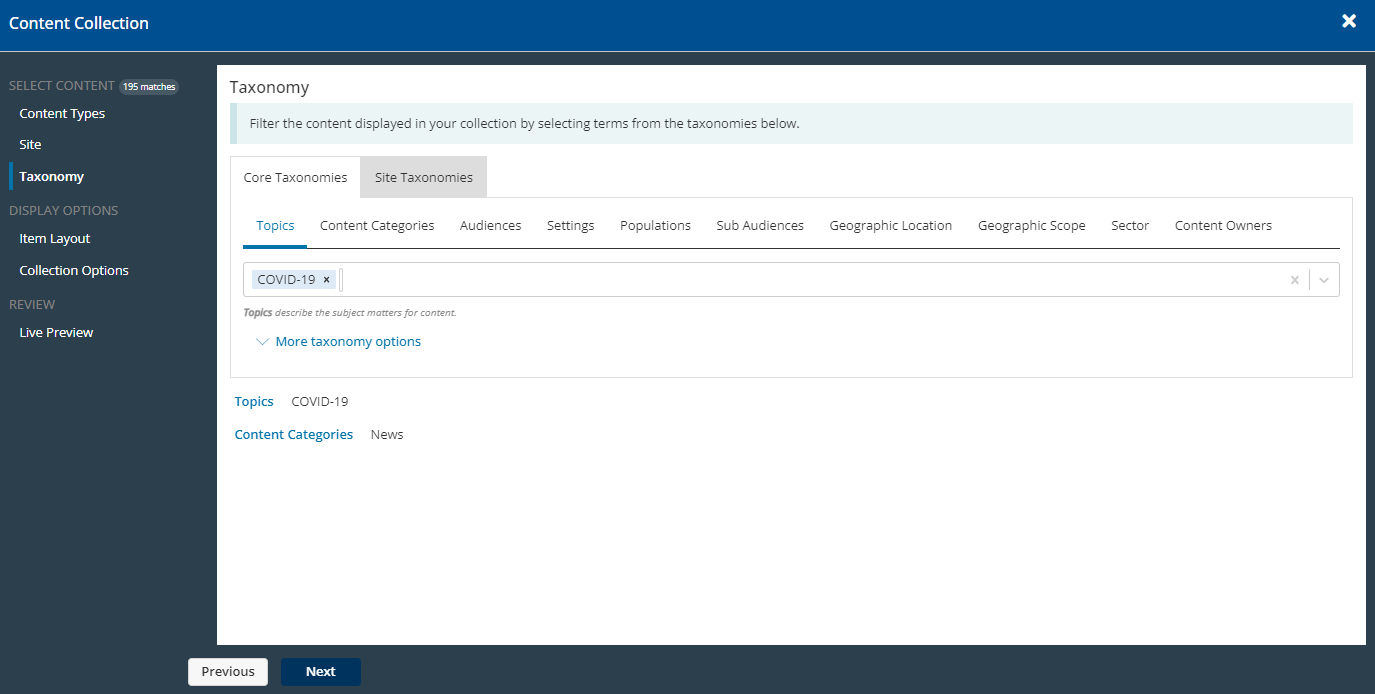
Task: Click the Content Categories summary link
Action: pos(294,435)
